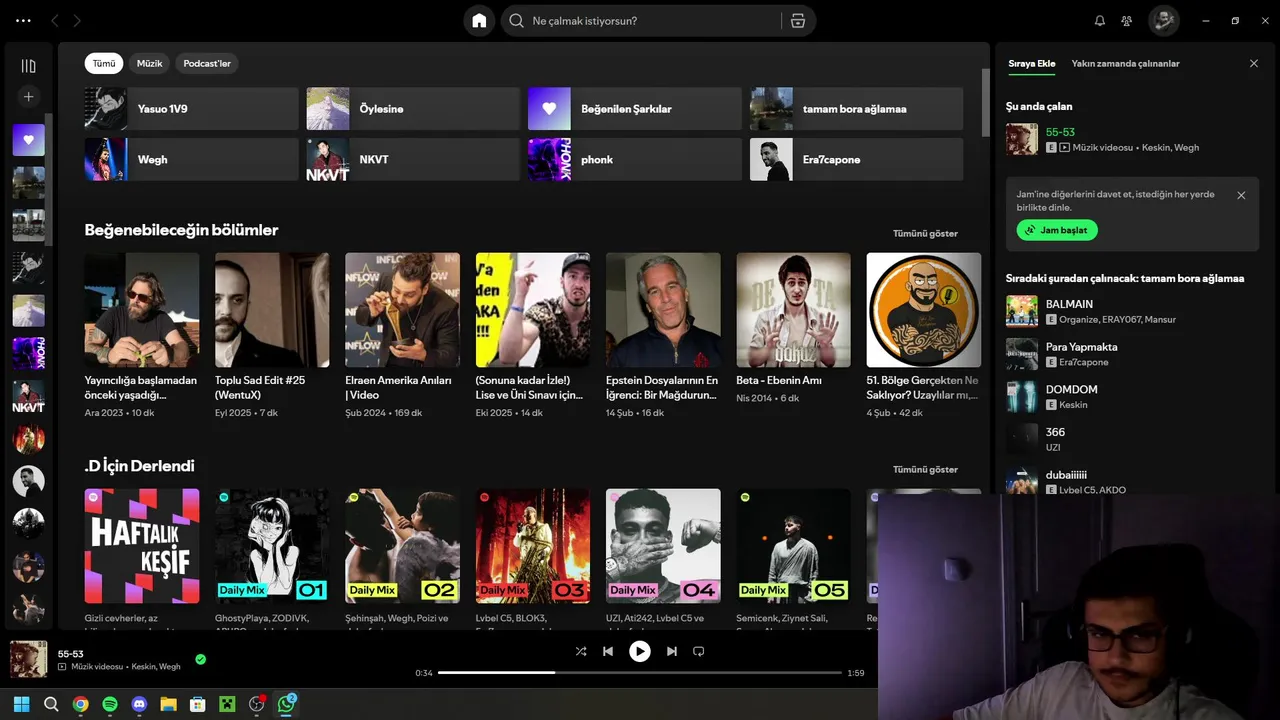Start a Jam with Jam başlat
Screen dimensions: 1280x720
pyautogui.click(x=1057, y=230)
